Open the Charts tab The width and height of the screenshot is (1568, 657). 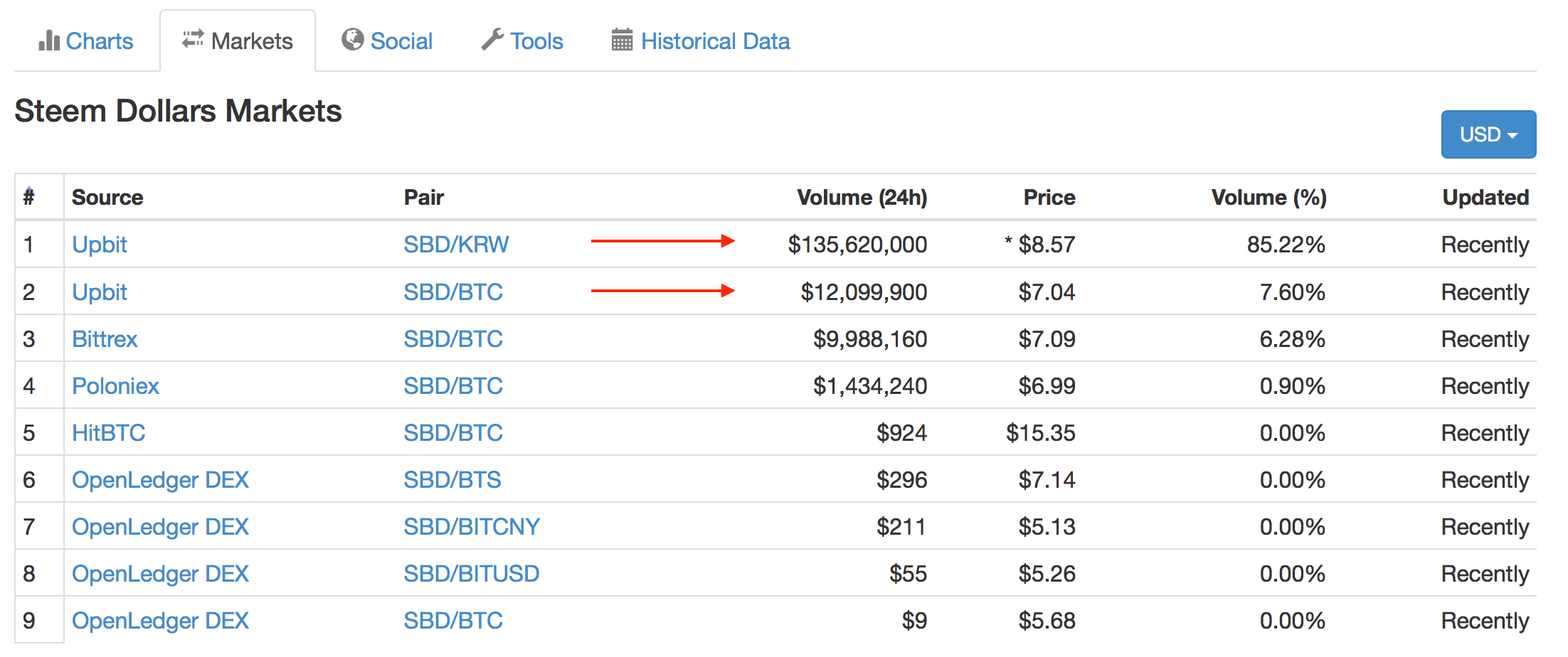(86, 41)
